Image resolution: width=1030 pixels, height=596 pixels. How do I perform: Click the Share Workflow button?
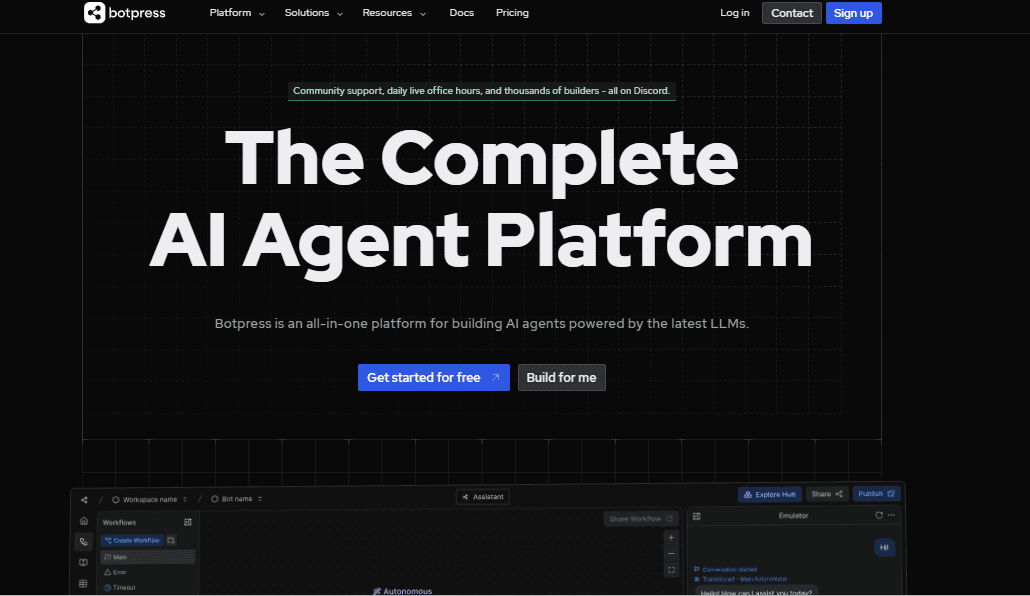pos(640,519)
